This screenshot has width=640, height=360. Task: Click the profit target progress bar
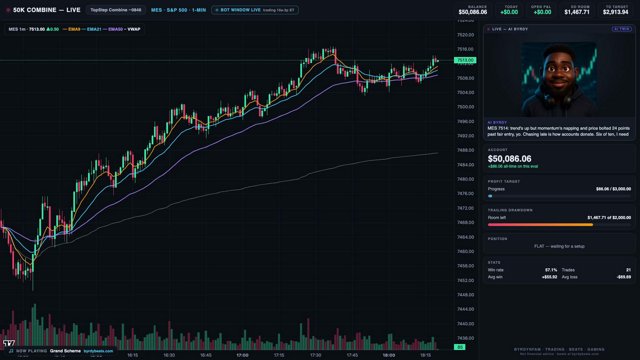click(x=559, y=196)
